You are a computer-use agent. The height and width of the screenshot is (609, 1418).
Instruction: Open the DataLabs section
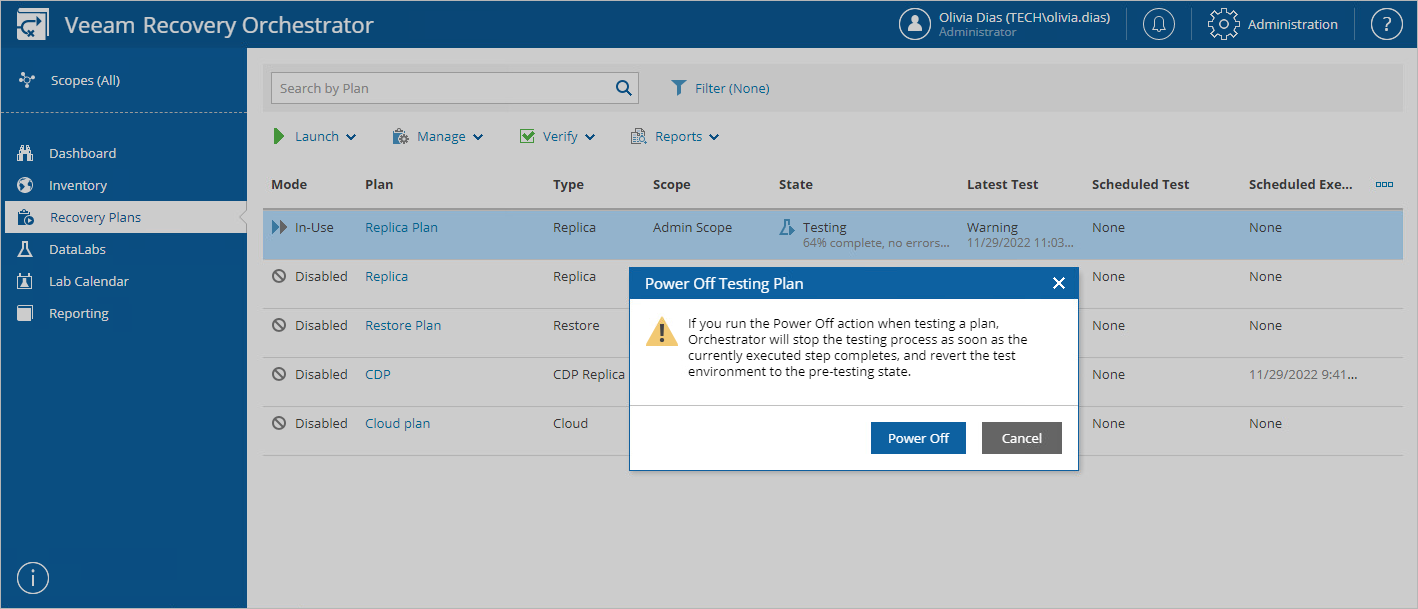point(77,248)
